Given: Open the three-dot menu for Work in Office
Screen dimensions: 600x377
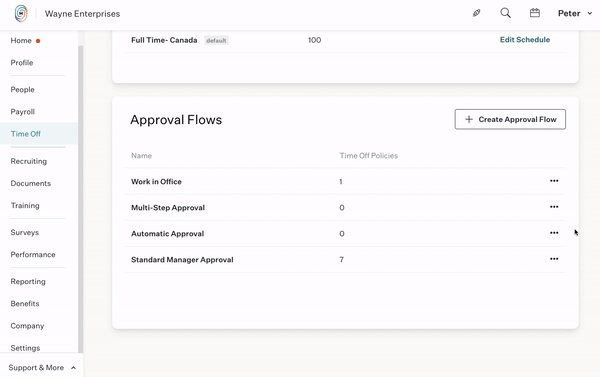Looking at the screenshot, I should pyautogui.click(x=554, y=181).
